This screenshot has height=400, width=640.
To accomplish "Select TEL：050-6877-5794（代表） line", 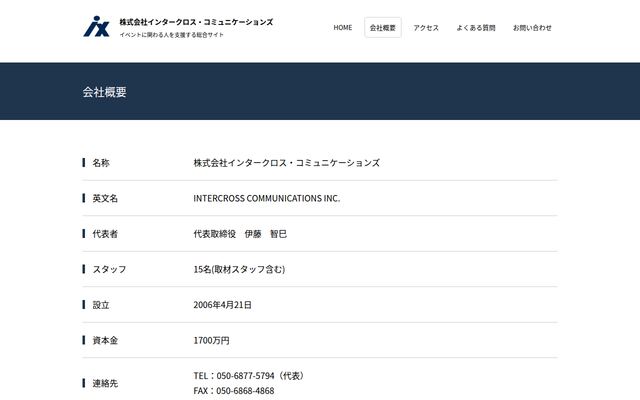I will [249, 376].
